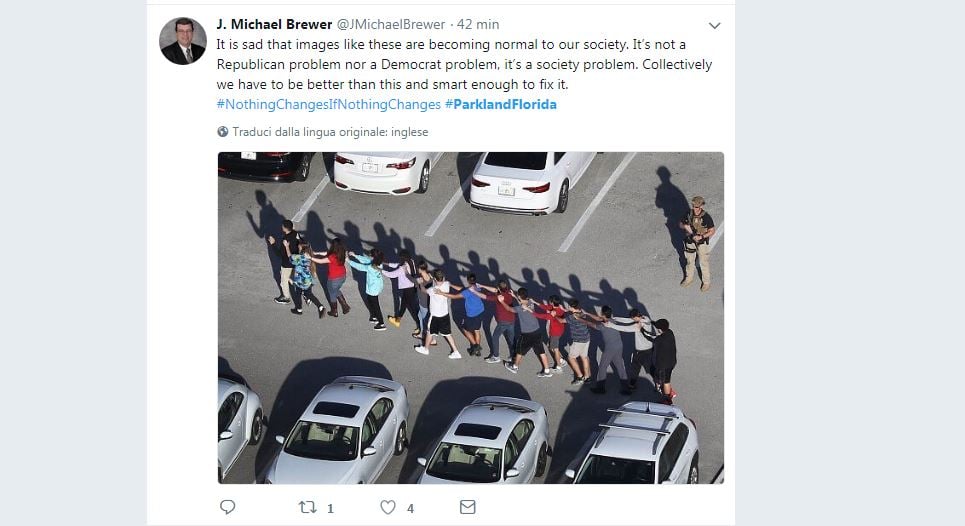The image size is (965, 526).
Task: Open the tweet via 42 min timestamp
Action: (x=478, y=25)
